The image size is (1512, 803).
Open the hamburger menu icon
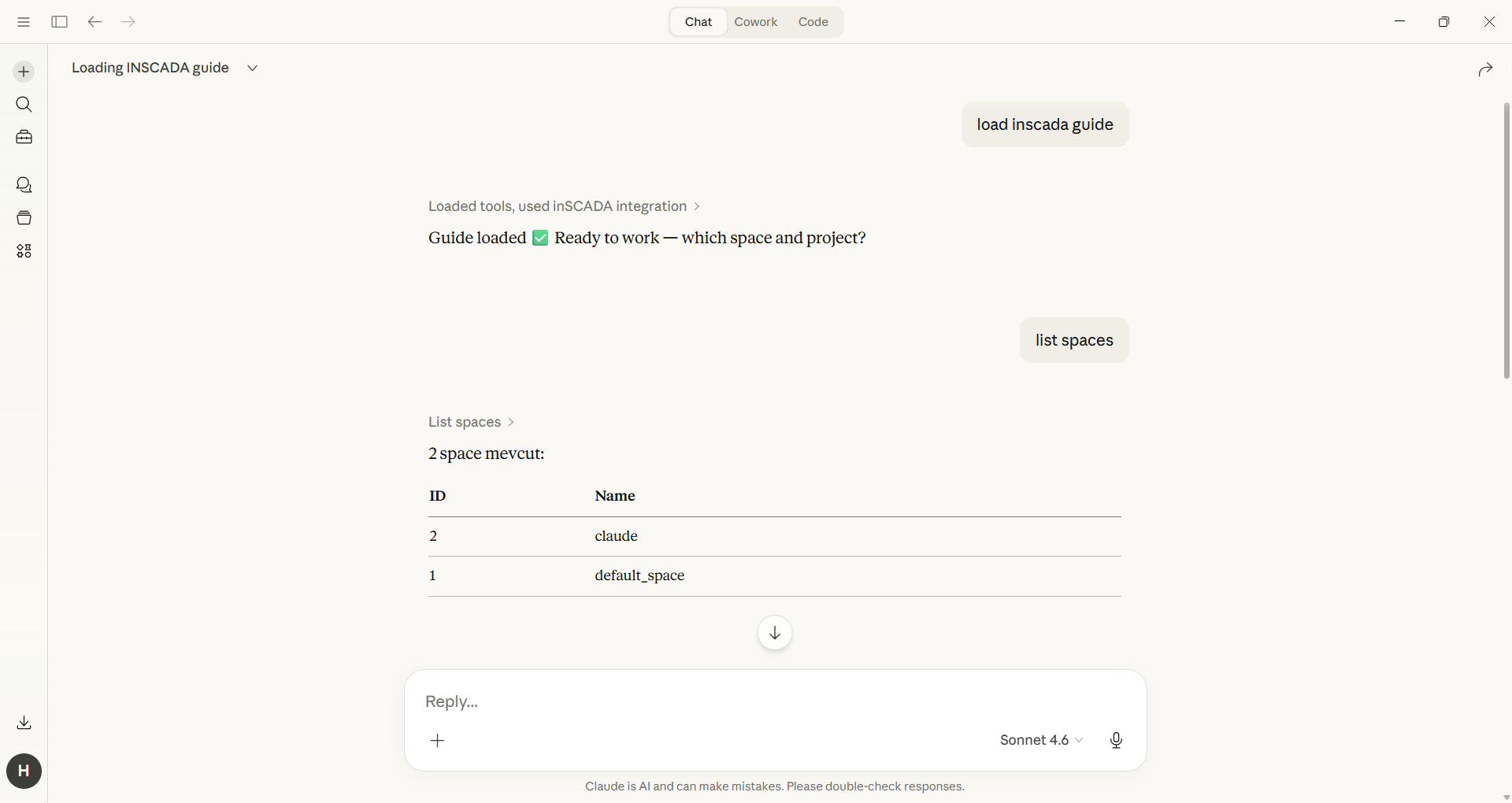coord(24,22)
